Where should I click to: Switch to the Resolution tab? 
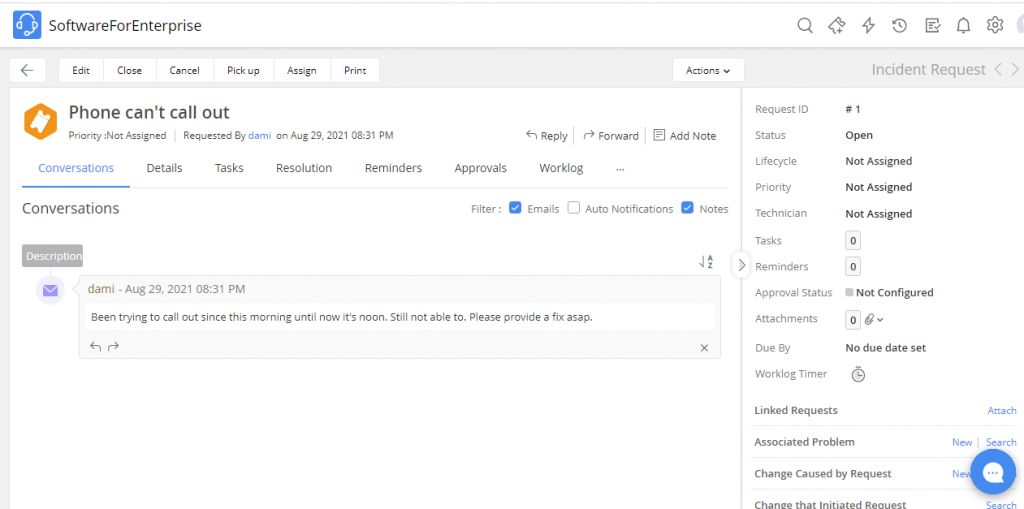click(304, 168)
